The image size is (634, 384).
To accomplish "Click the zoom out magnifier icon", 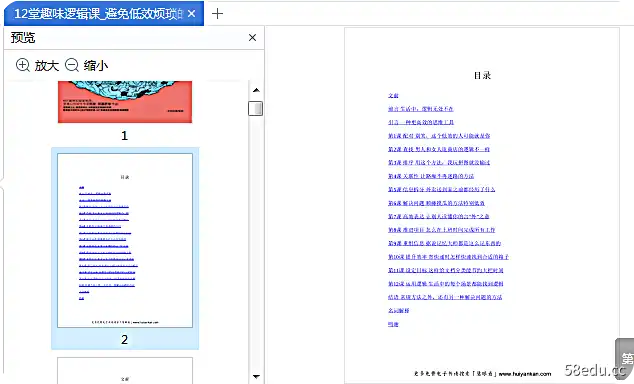I will pos(72,65).
